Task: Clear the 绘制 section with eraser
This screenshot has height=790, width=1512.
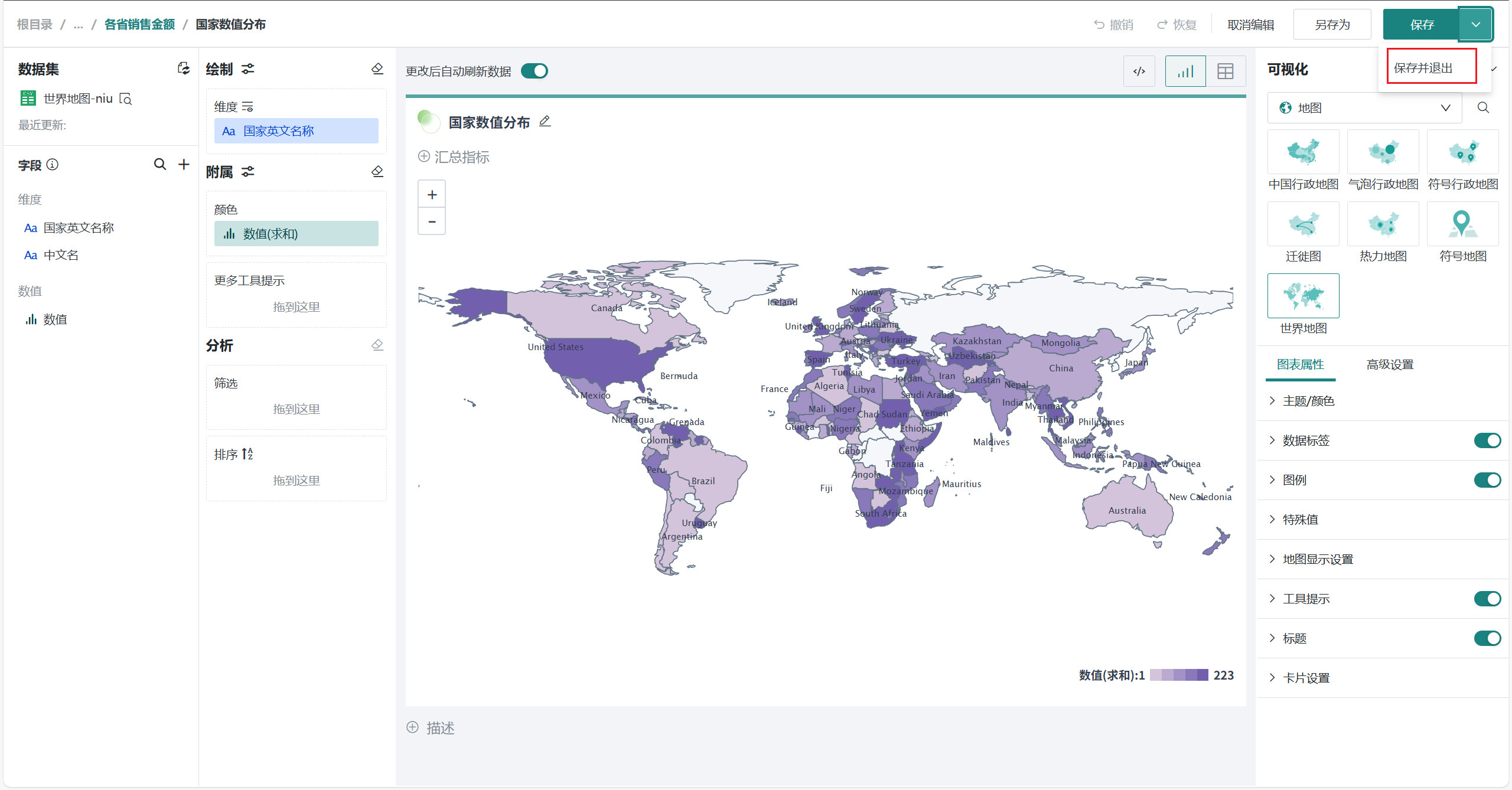Action: click(x=377, y=69)
